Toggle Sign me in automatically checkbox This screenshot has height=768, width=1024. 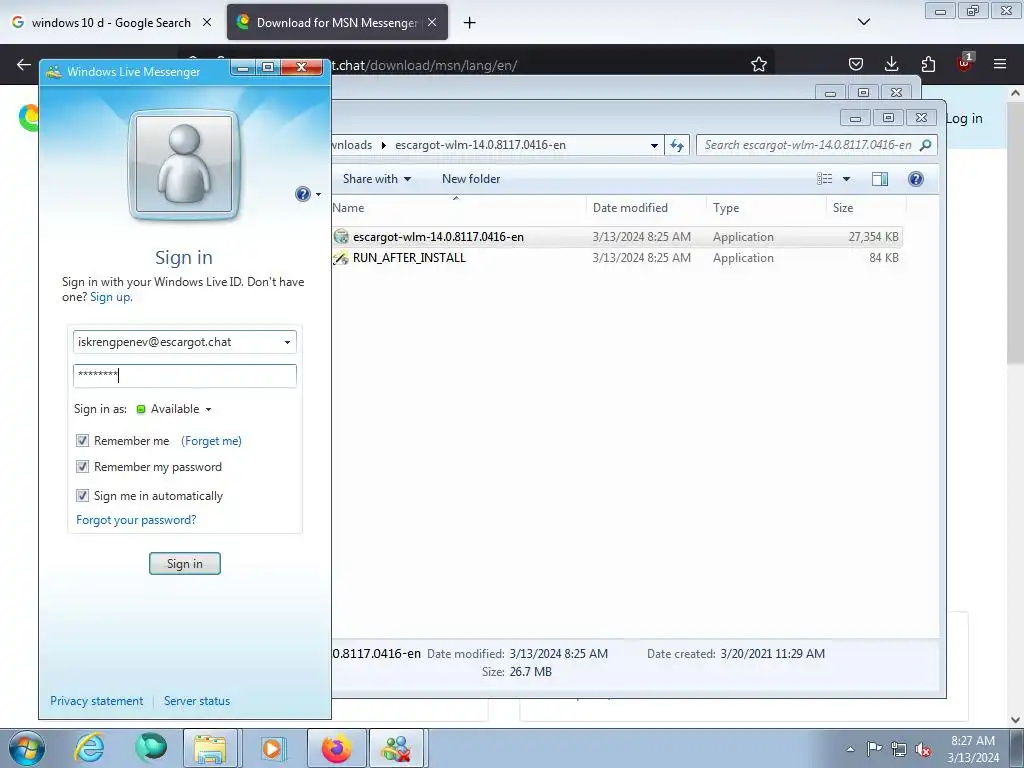[82, 496]
